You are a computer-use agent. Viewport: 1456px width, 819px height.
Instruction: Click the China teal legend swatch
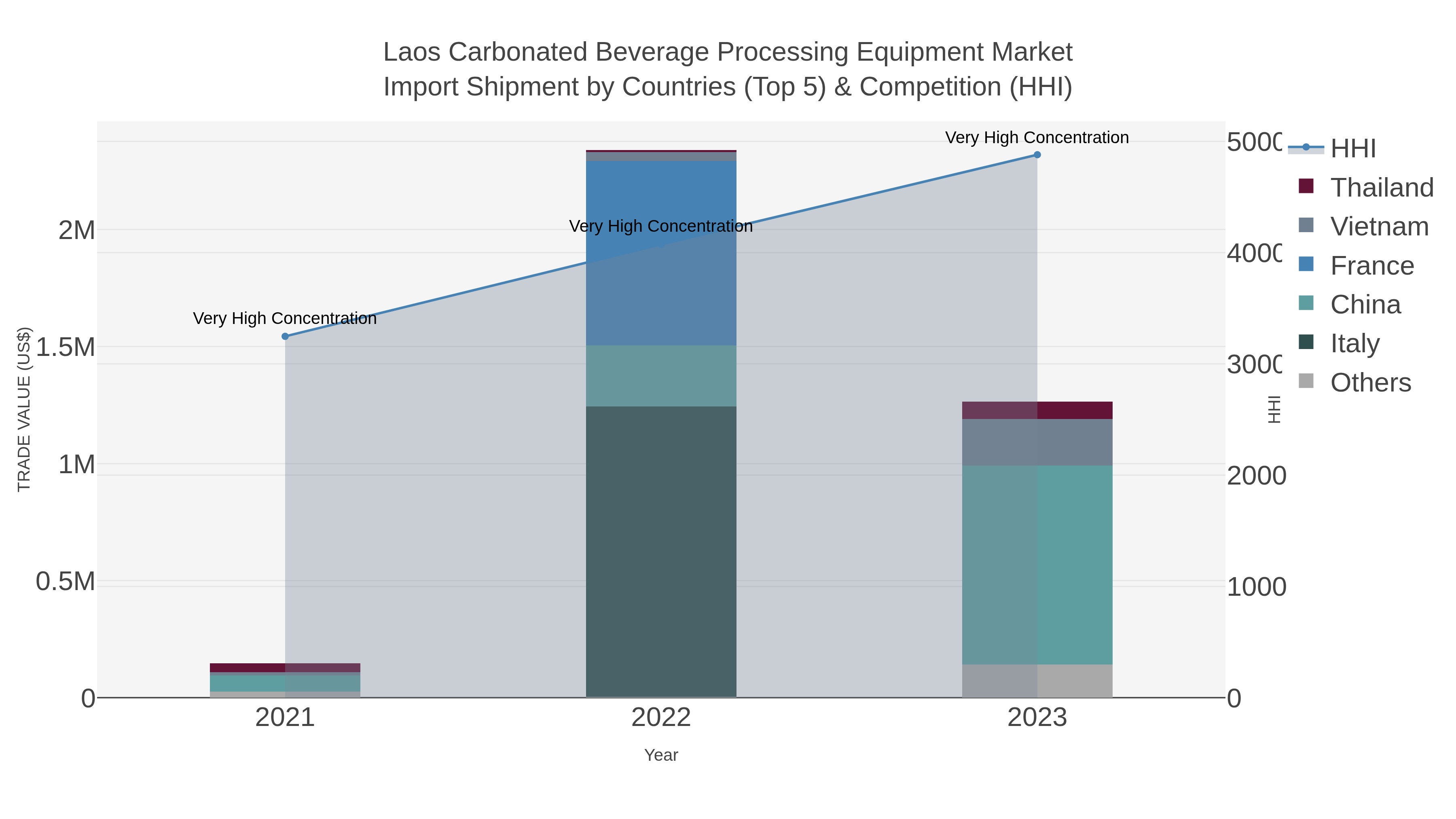[1306, 303]
